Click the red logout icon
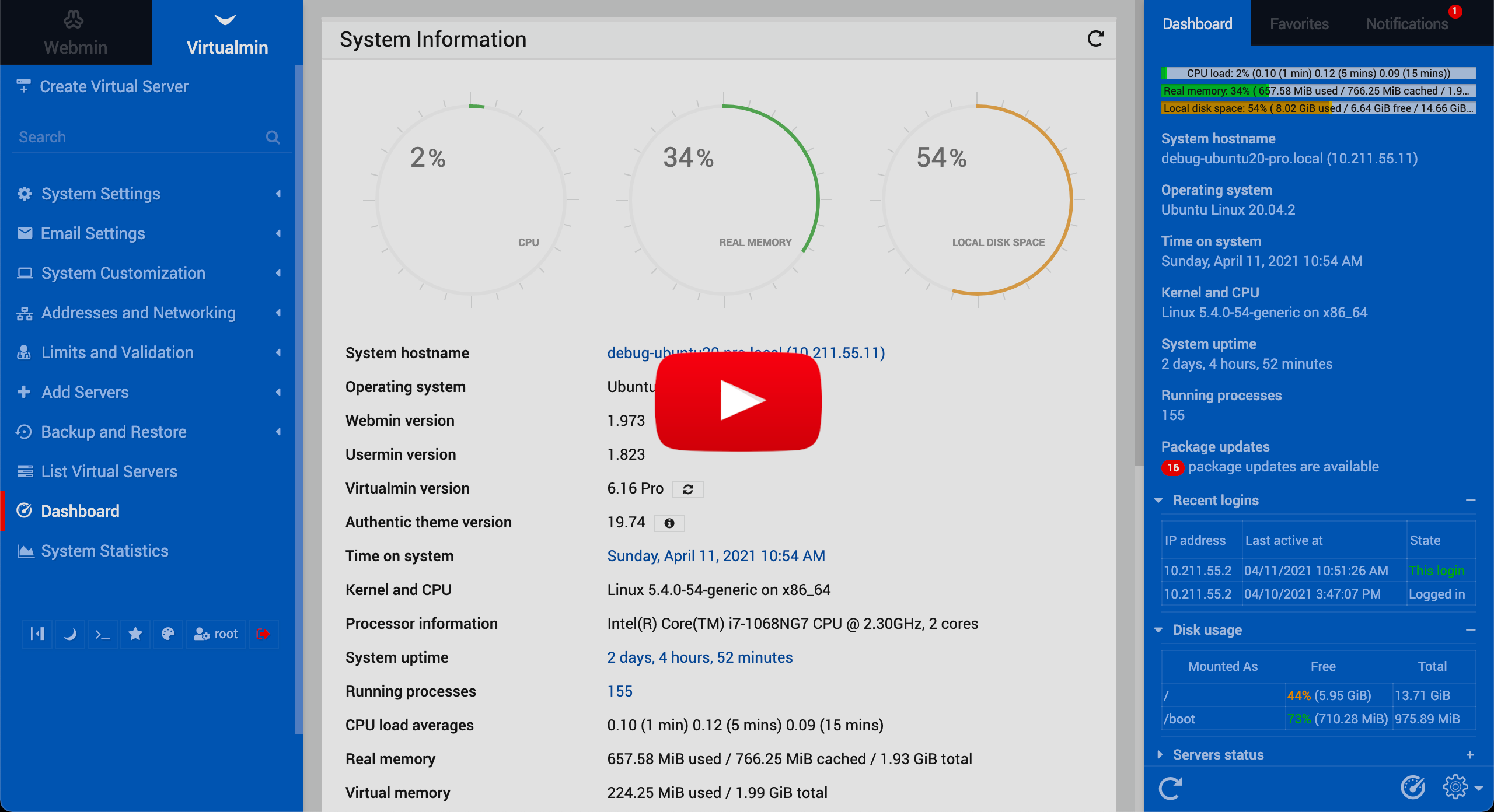 [x=264, y=634]
